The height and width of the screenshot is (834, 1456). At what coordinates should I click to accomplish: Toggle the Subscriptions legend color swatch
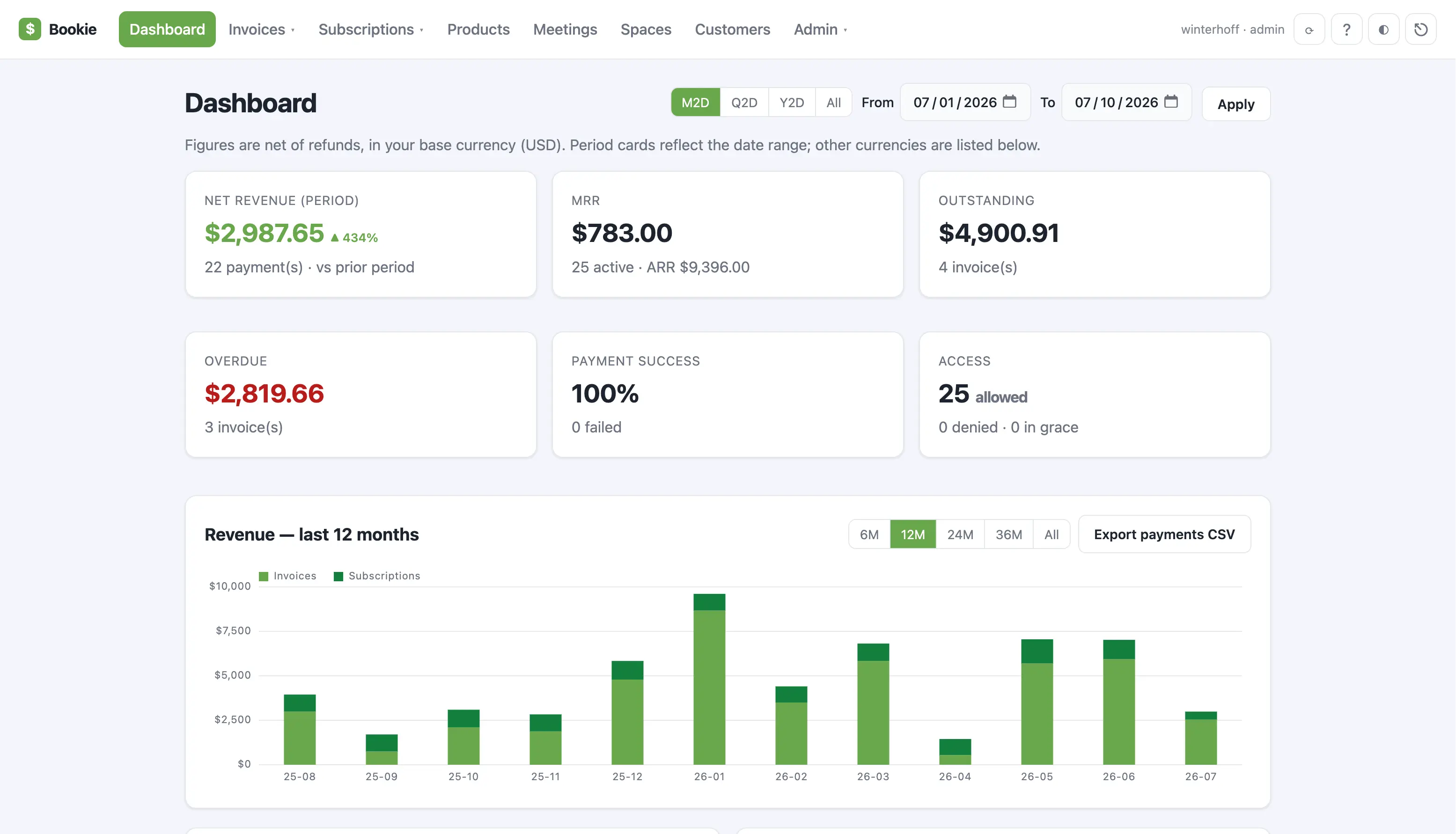[x=338, y=576]
